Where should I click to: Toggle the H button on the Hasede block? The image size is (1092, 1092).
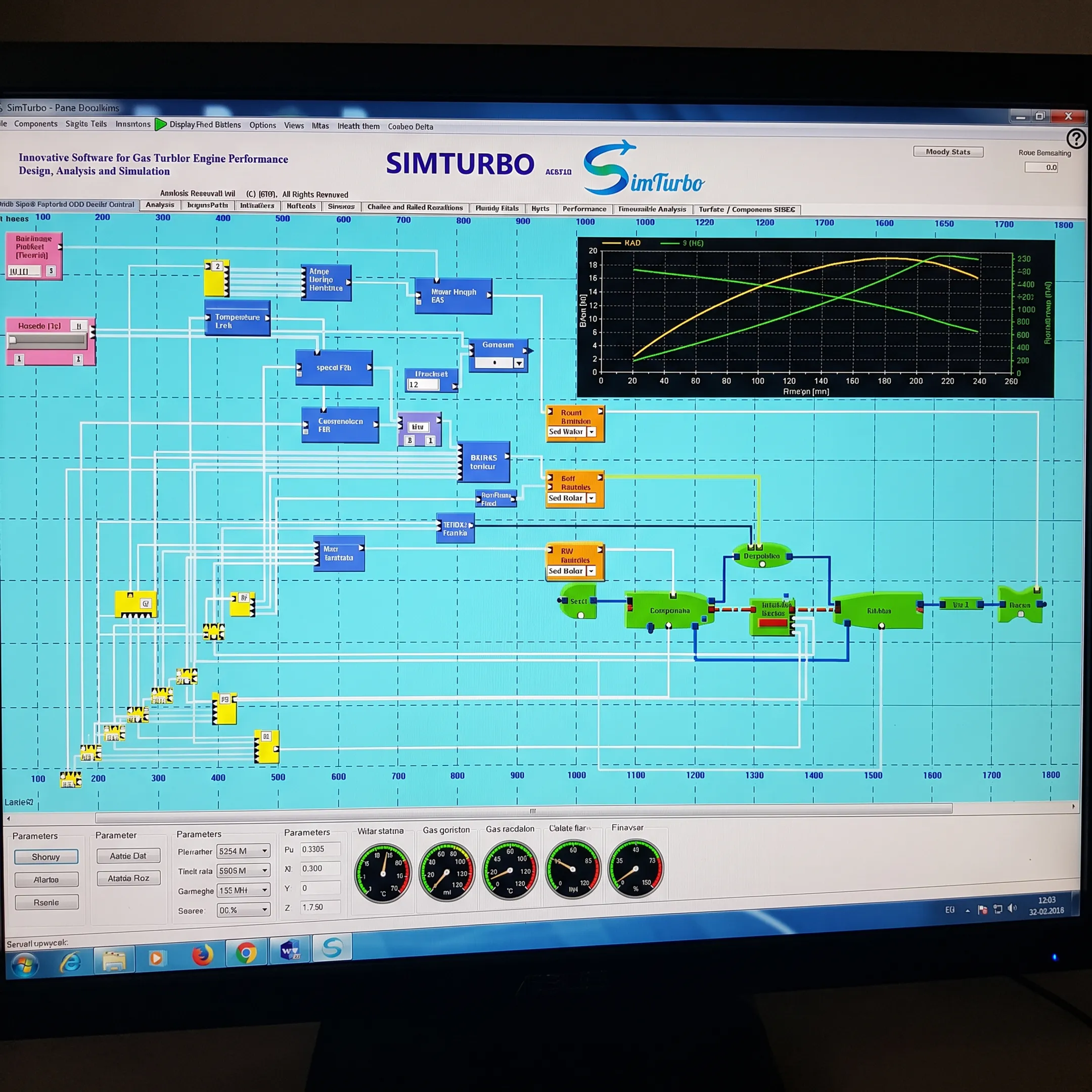coord(78,326)
